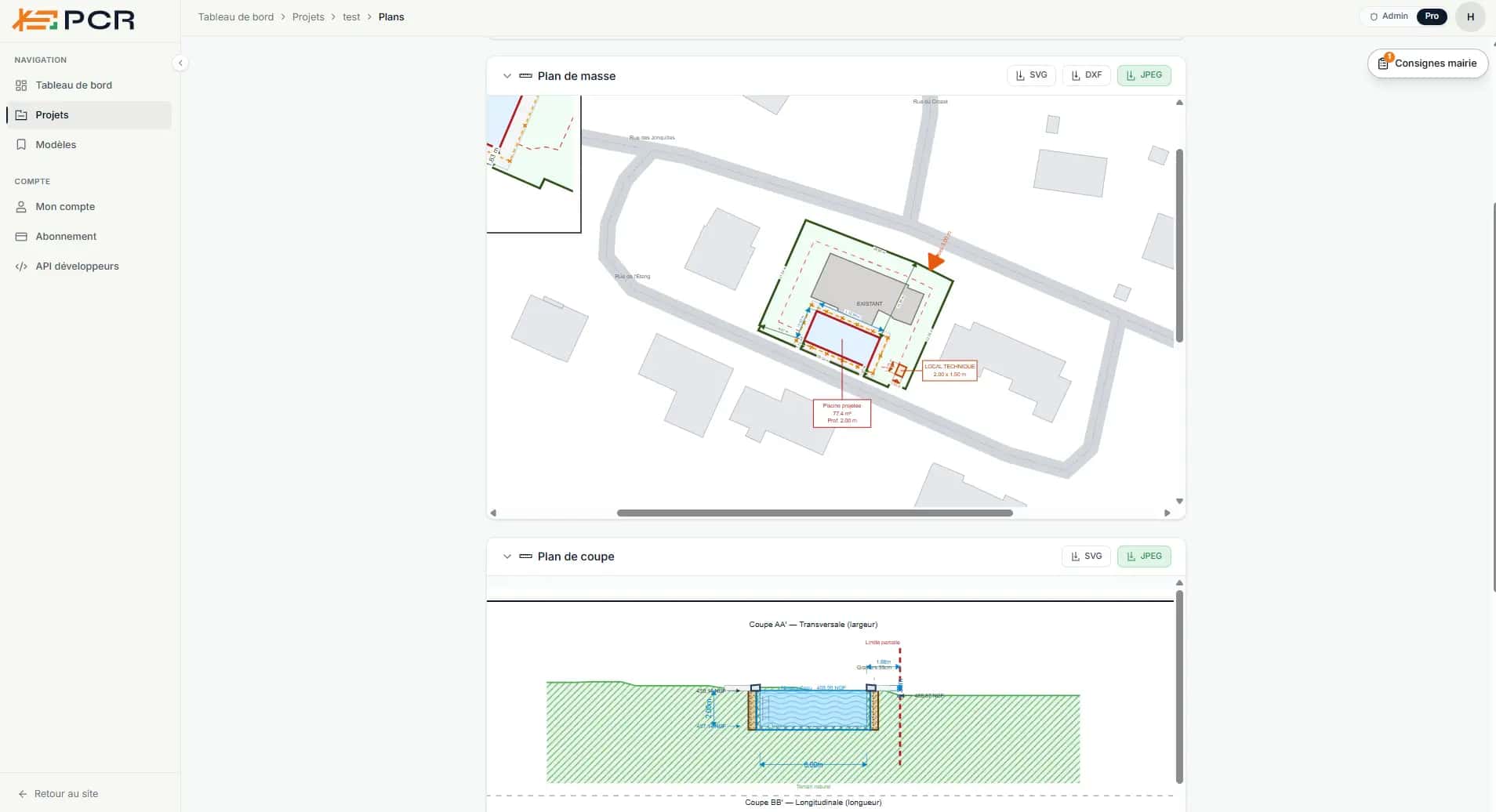Click the orange access arrow on plan
This screenshot has width=1496, height=812.
click(935, 261)
